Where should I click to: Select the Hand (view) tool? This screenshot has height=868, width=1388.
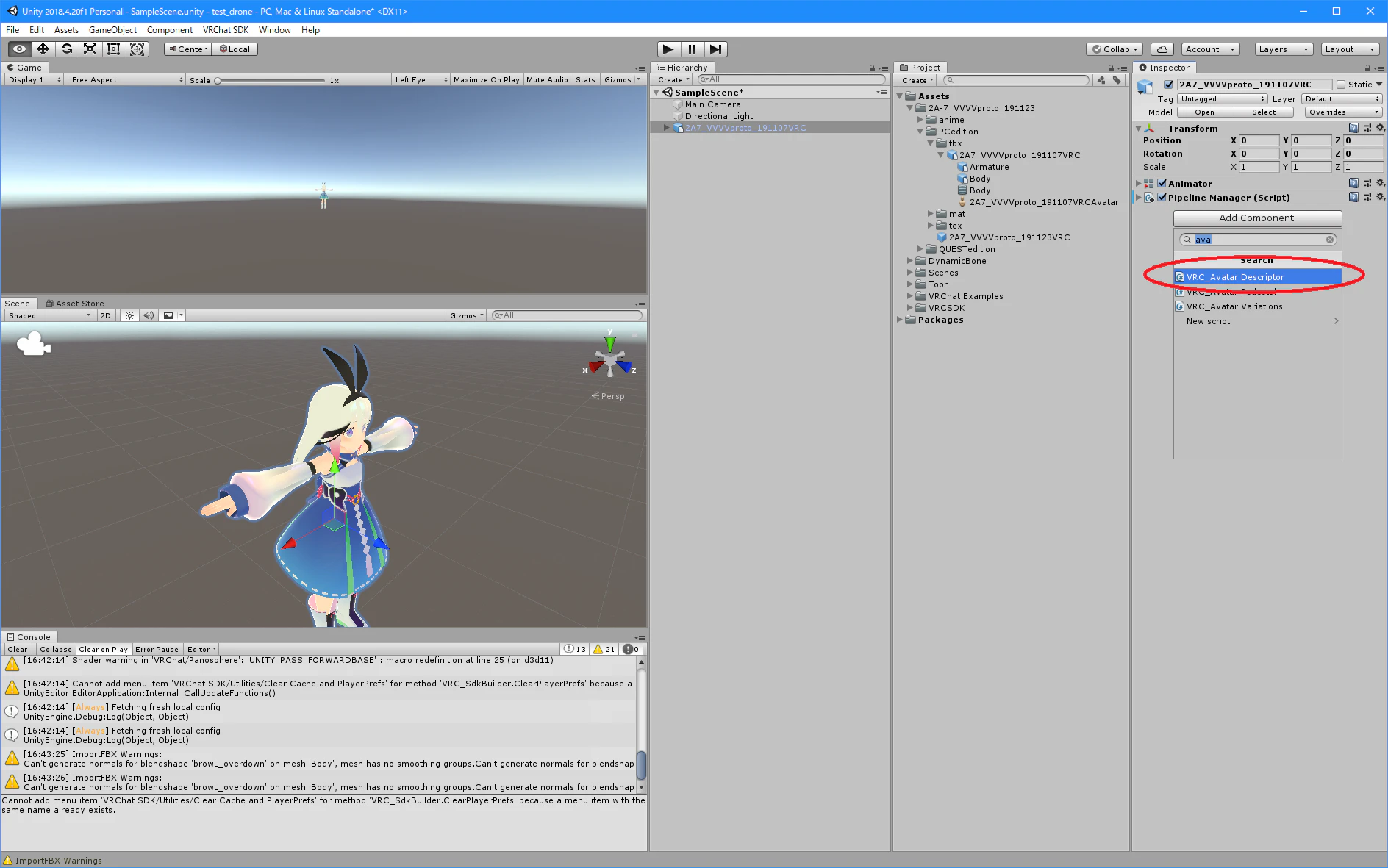click(x=20, y=49)
